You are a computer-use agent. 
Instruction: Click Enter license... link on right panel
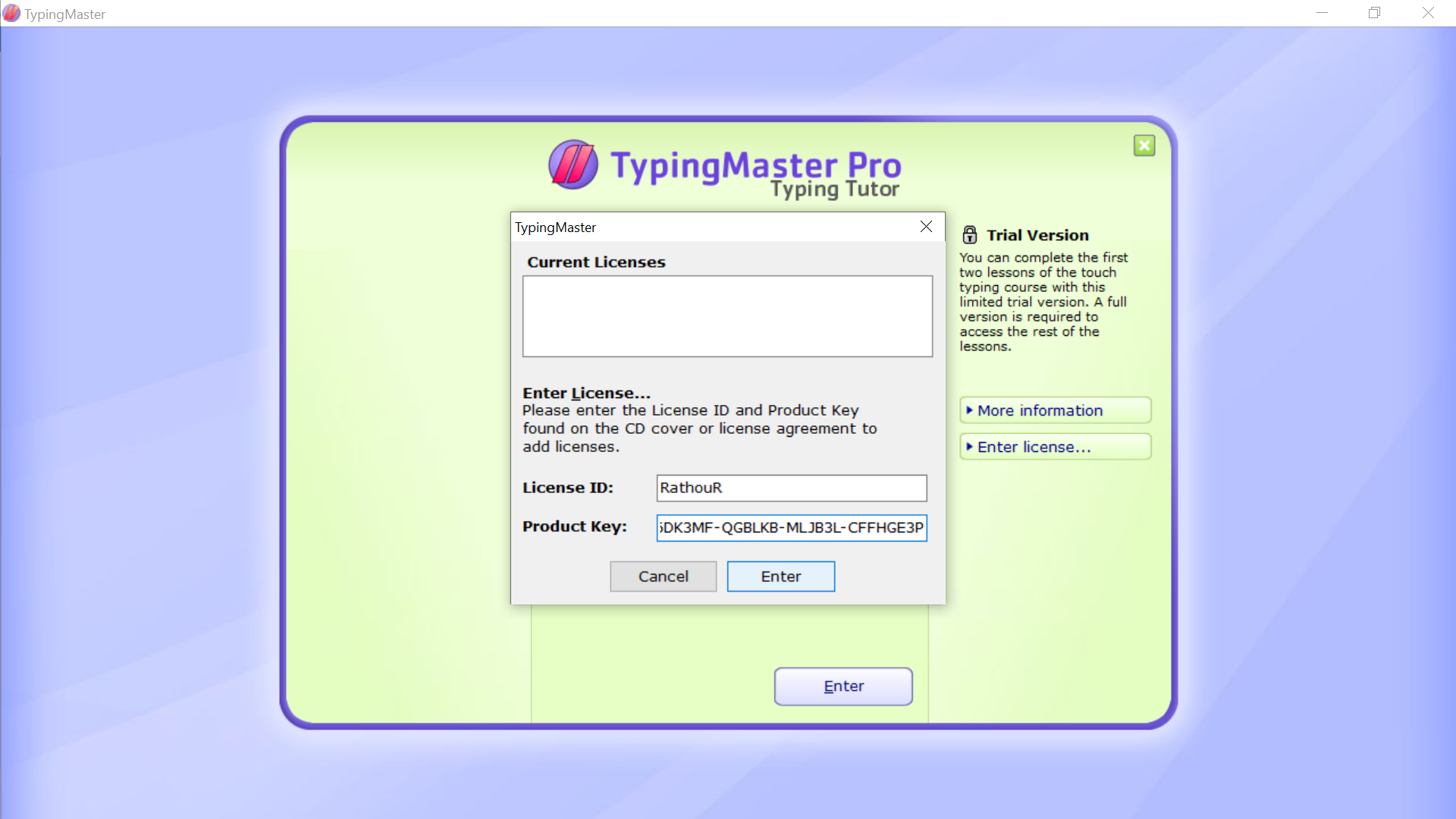tap(1055, 447)
